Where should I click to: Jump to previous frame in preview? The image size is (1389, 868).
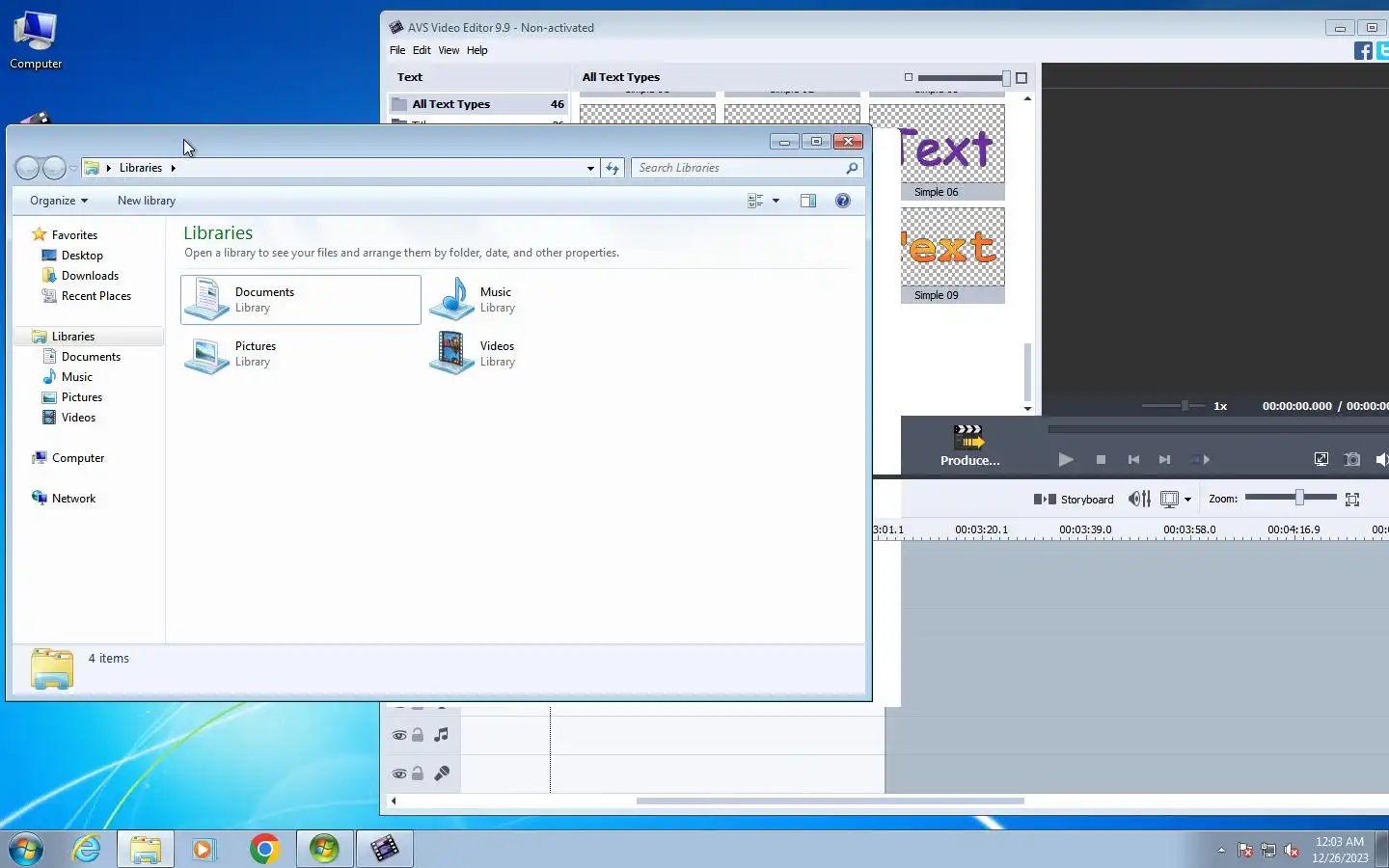tap(1133, 460)
